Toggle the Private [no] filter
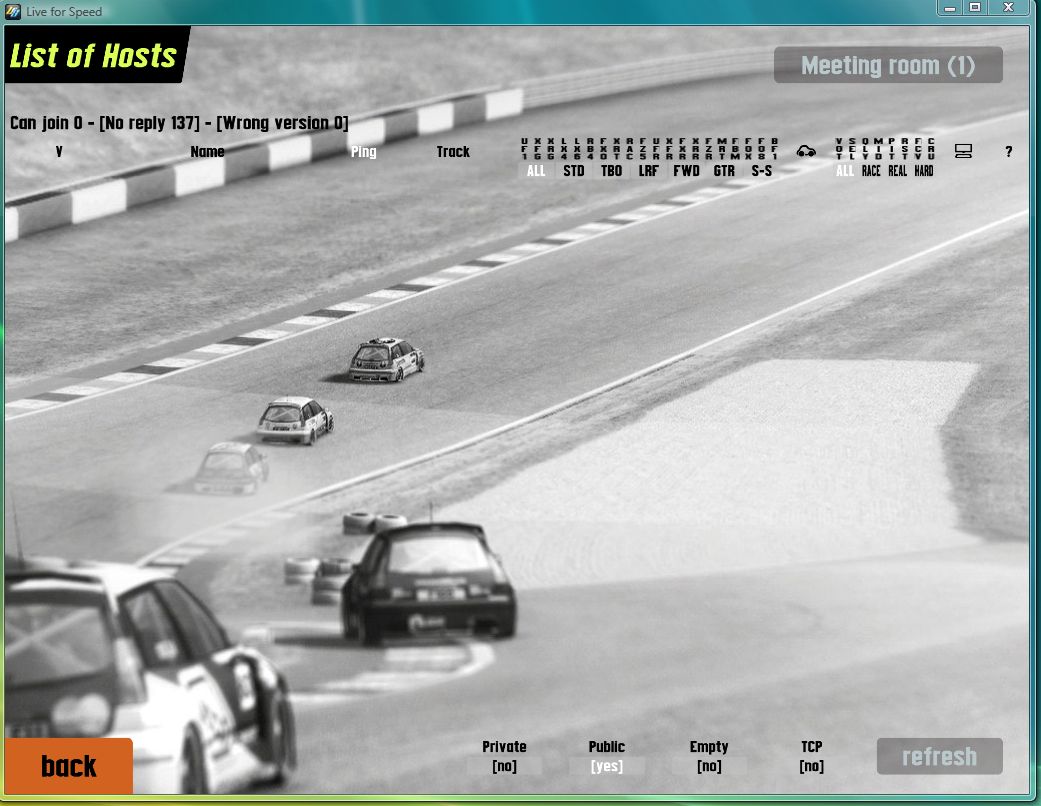The image size is (1041, 806). click(505, 766)
